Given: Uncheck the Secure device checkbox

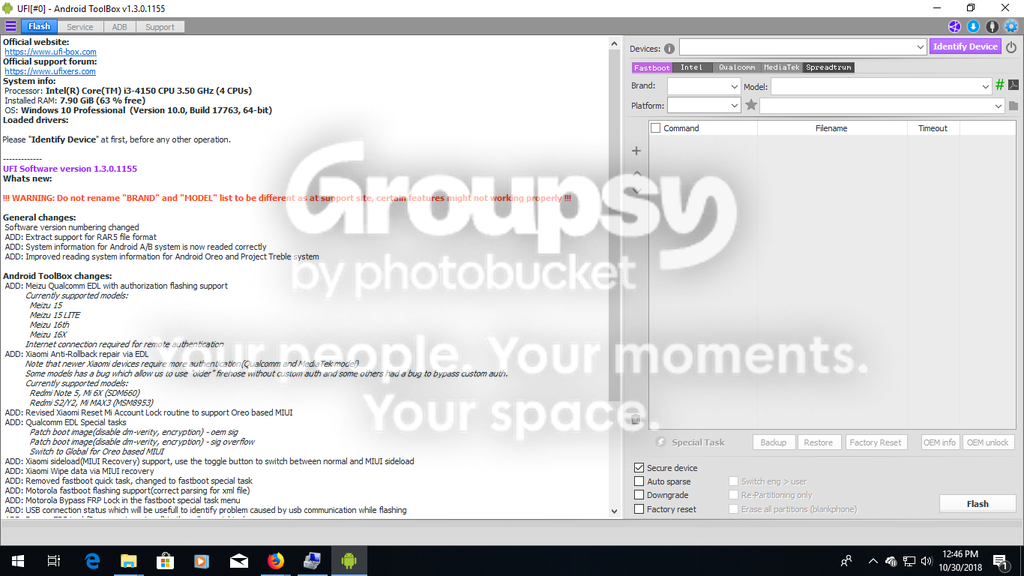Looking at the screenshot, I should (639, 468).
